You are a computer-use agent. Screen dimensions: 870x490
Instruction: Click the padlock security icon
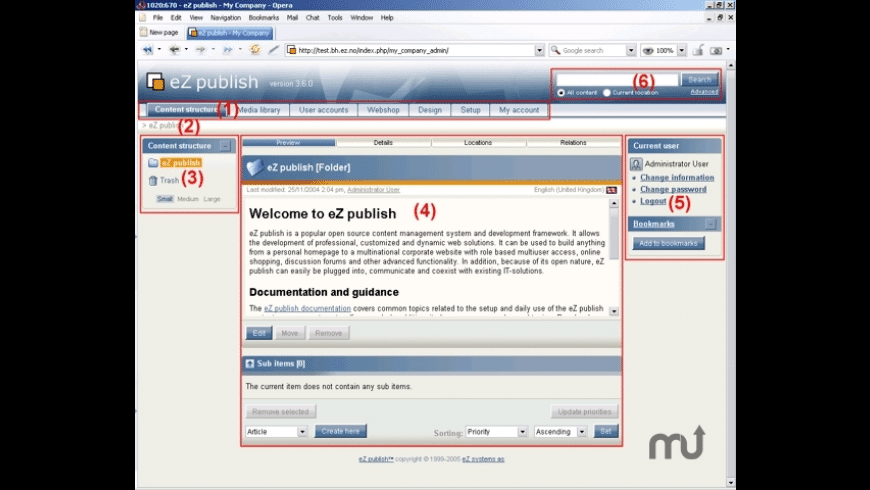(x=698, y=50)
